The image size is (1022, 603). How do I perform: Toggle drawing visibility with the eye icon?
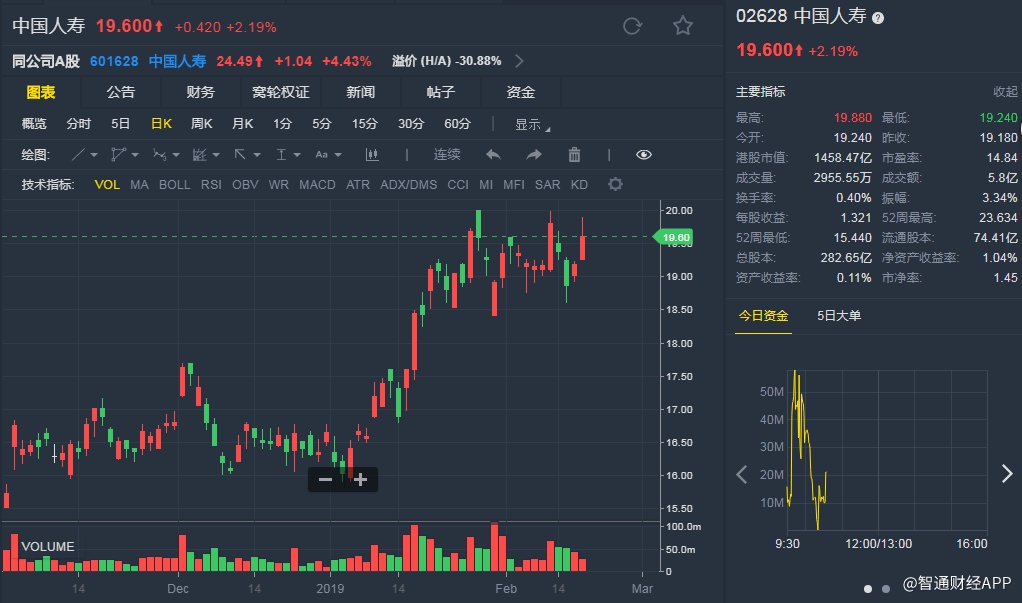643,154
